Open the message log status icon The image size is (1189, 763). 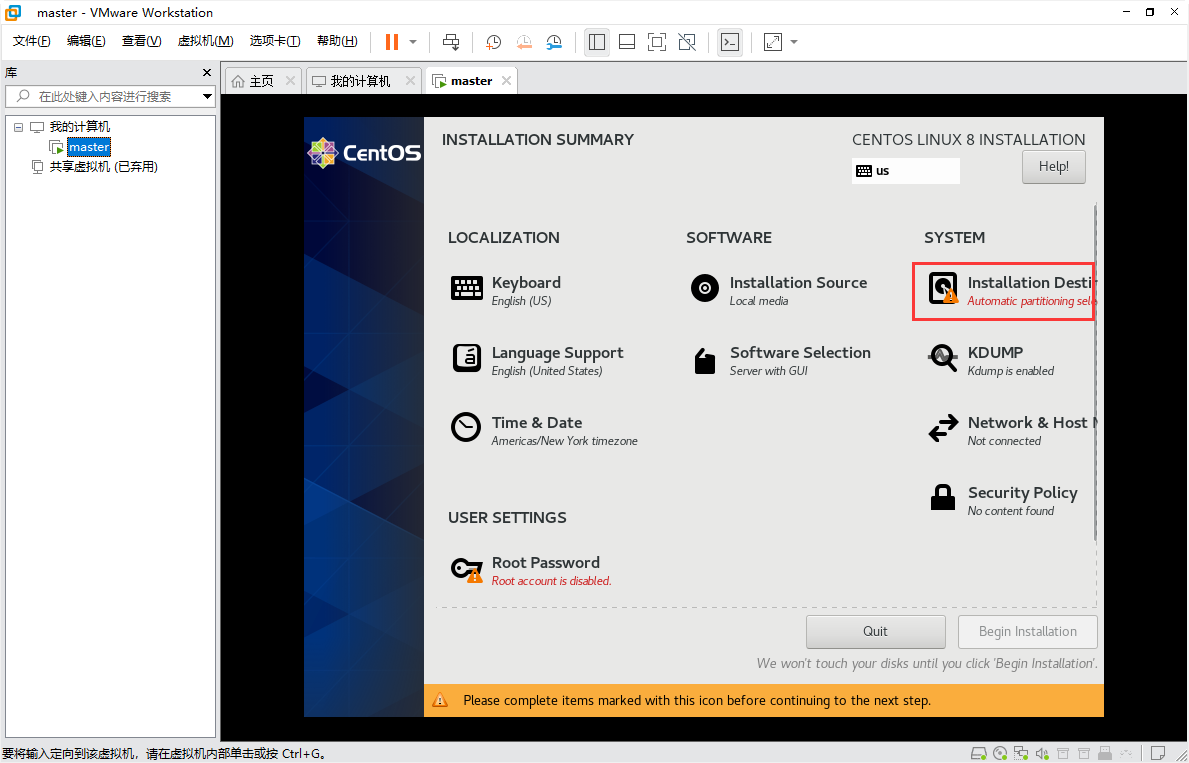pos(1156,754)
